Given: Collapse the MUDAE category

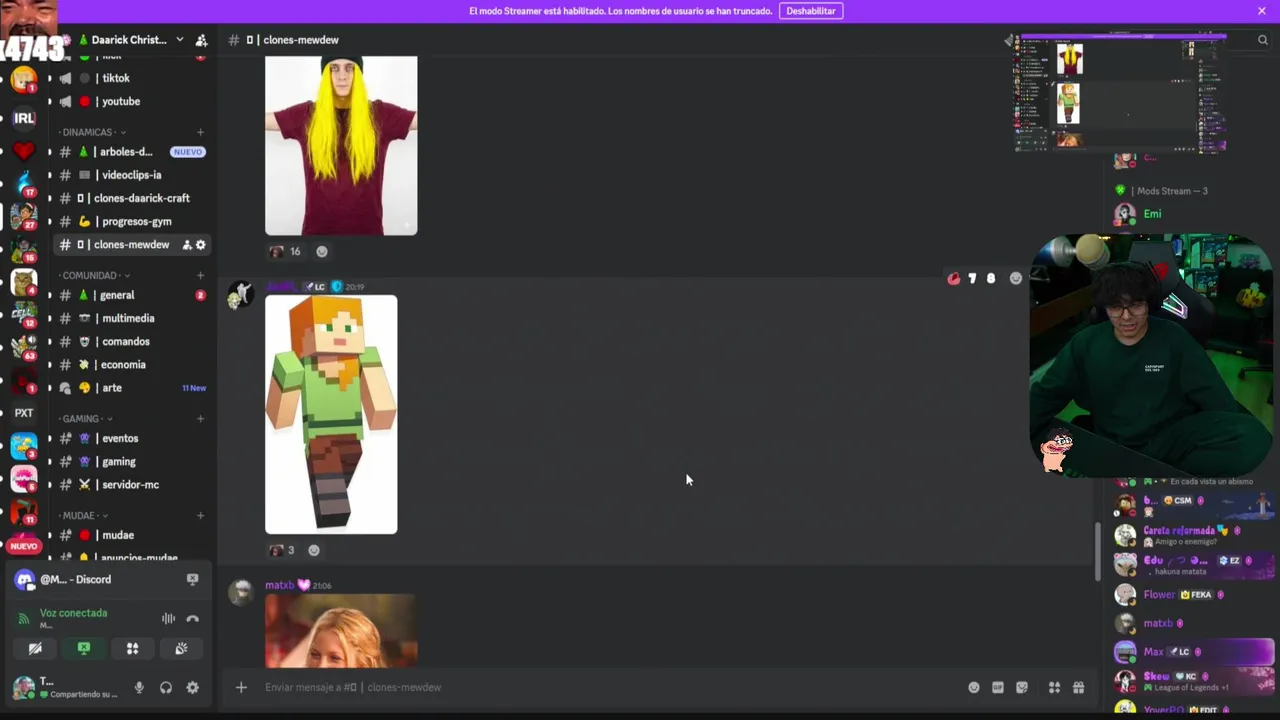Looking at the screenshot, I should [83, 515].
